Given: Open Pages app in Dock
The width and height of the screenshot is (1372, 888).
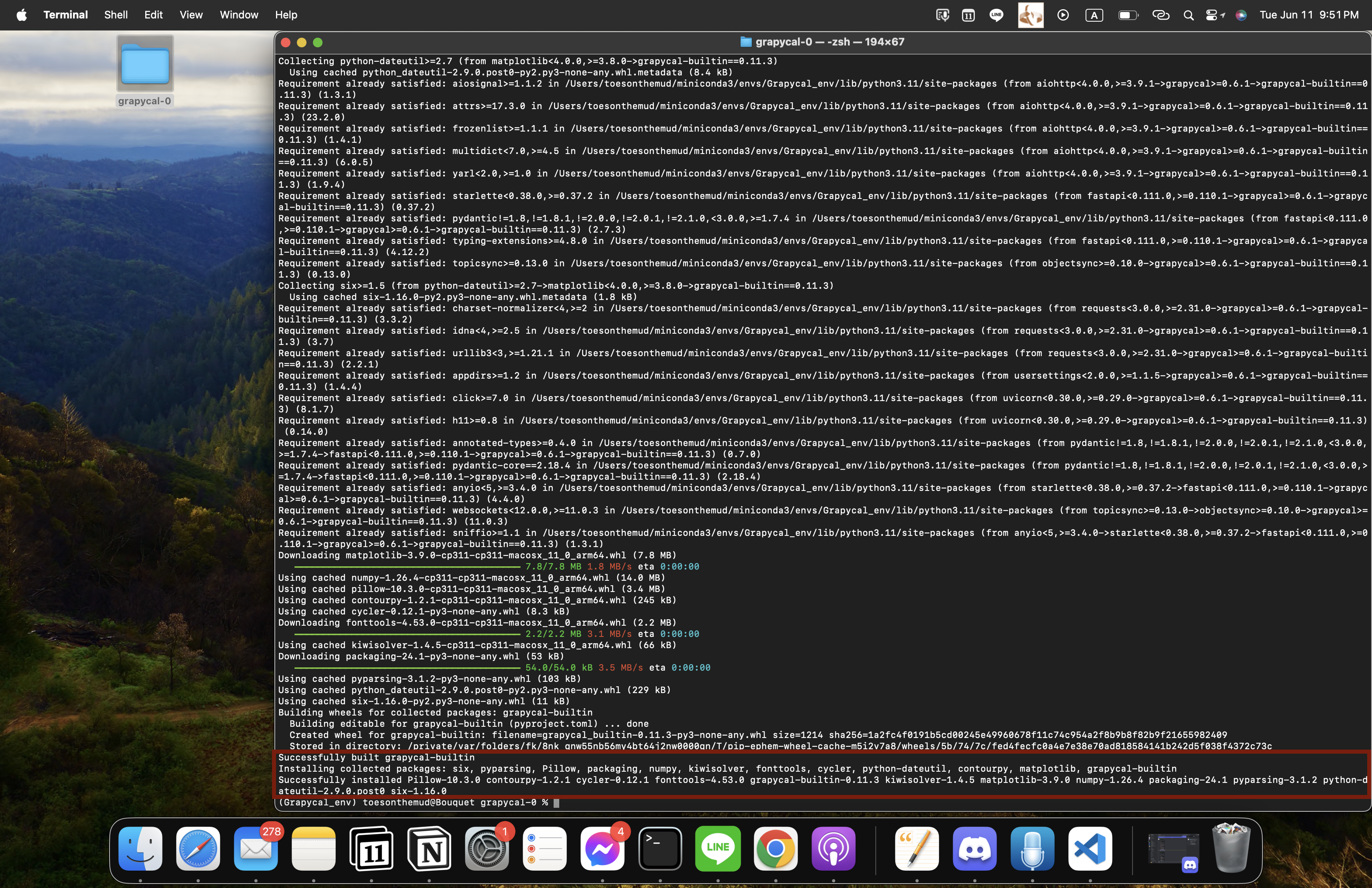Looking at the screenshot, I should pos(917,848).
